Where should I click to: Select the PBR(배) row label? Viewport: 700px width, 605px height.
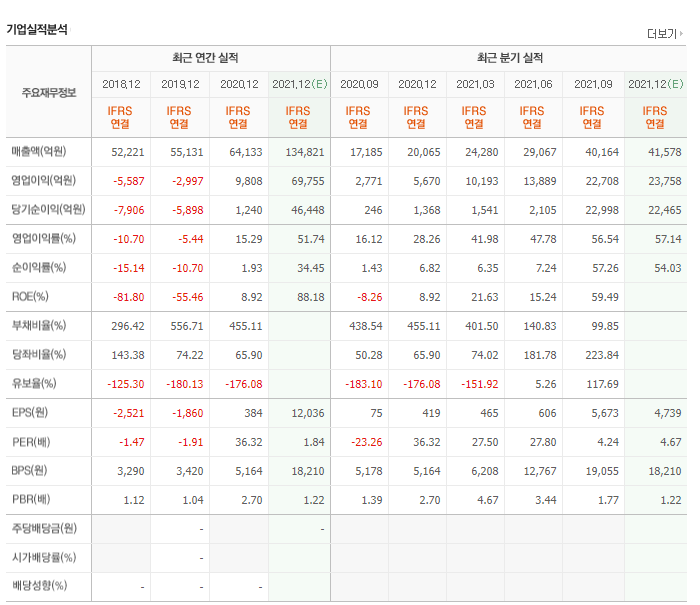point(31,499)
